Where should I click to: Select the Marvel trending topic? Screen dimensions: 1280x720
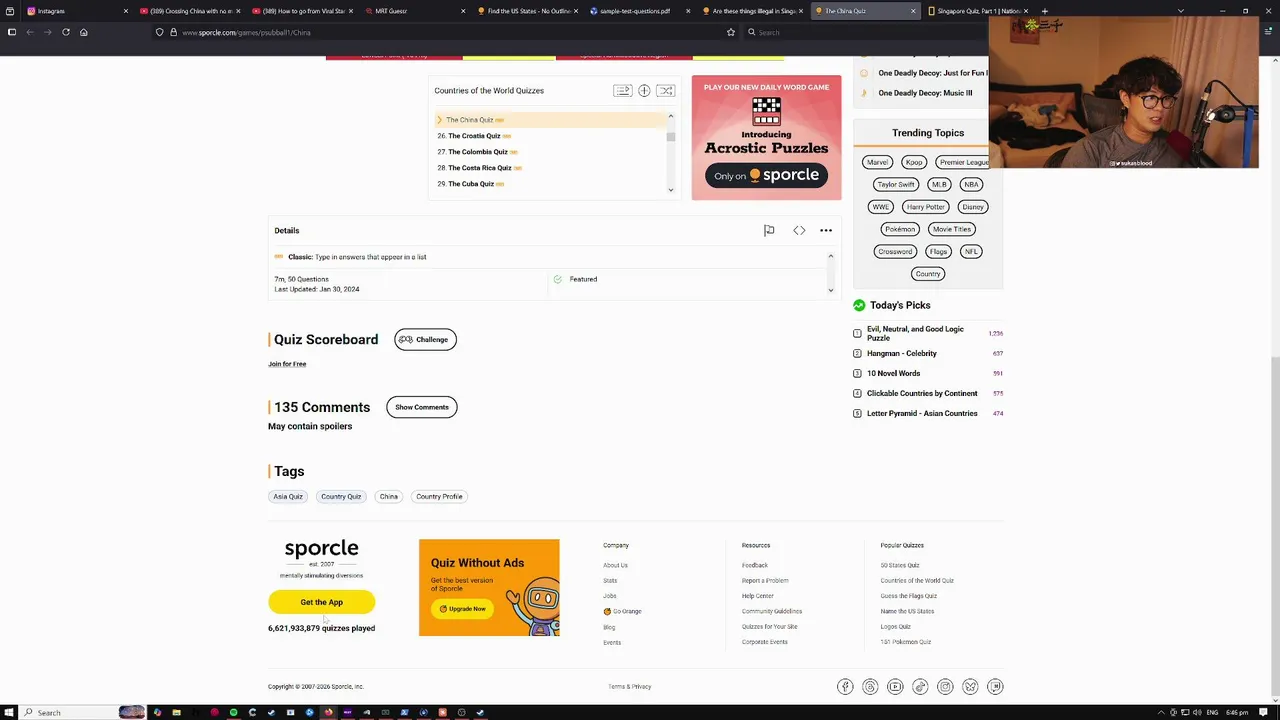(x=877, y=162)
